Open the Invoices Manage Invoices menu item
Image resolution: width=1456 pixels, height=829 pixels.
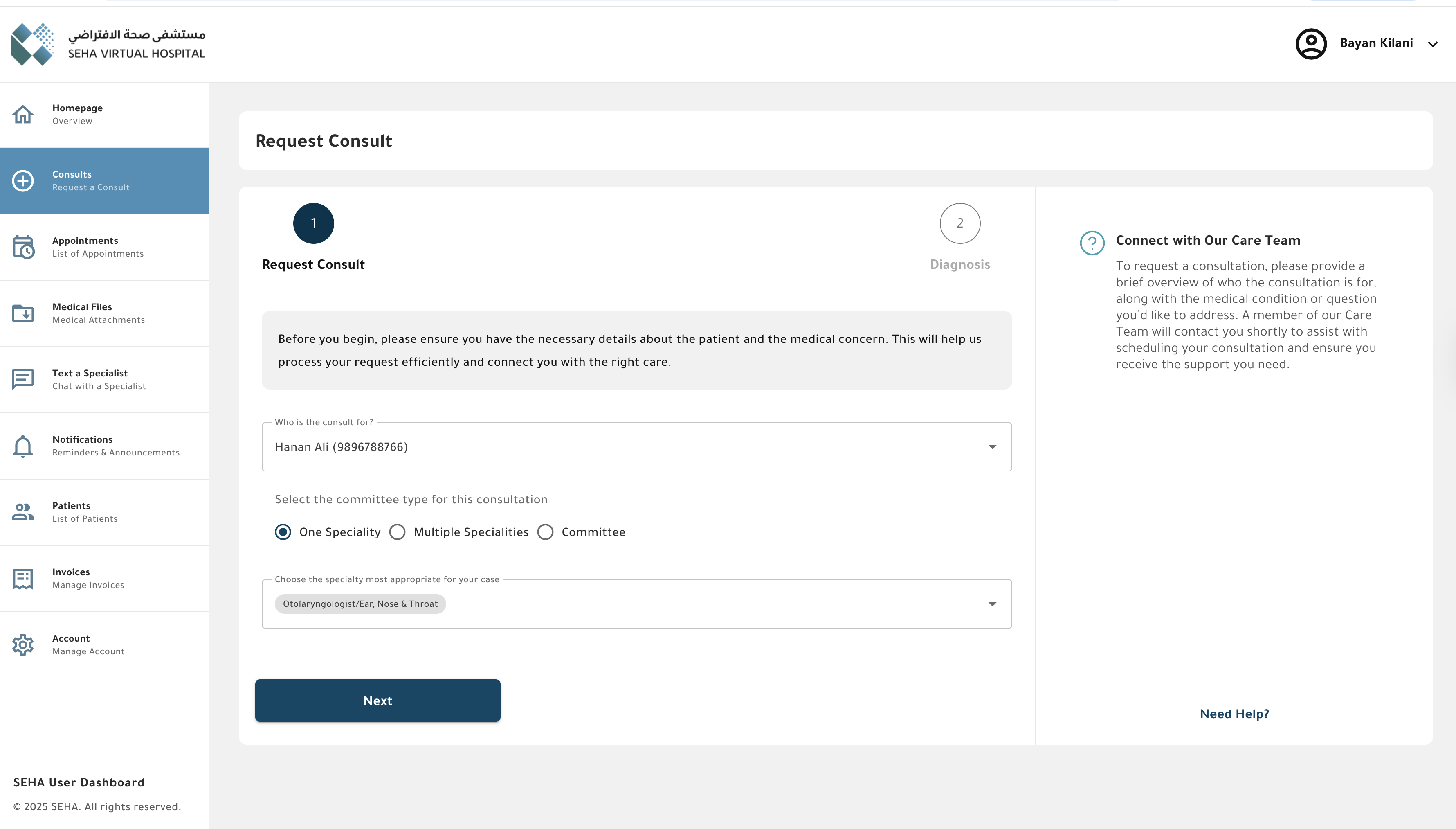click(x=88, y=579)
